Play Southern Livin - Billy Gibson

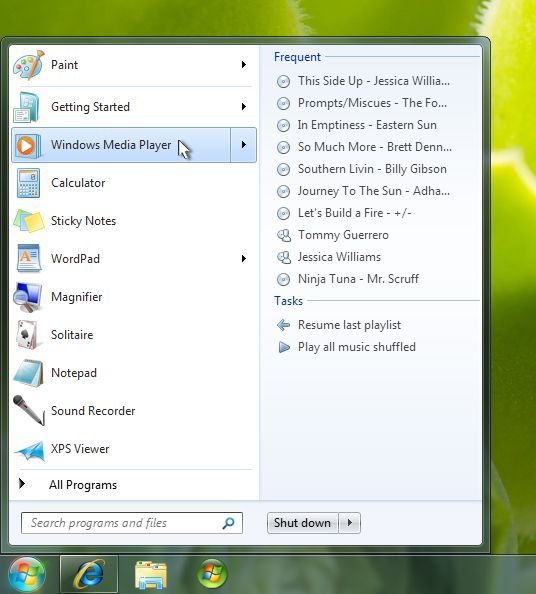coord(372,169)
